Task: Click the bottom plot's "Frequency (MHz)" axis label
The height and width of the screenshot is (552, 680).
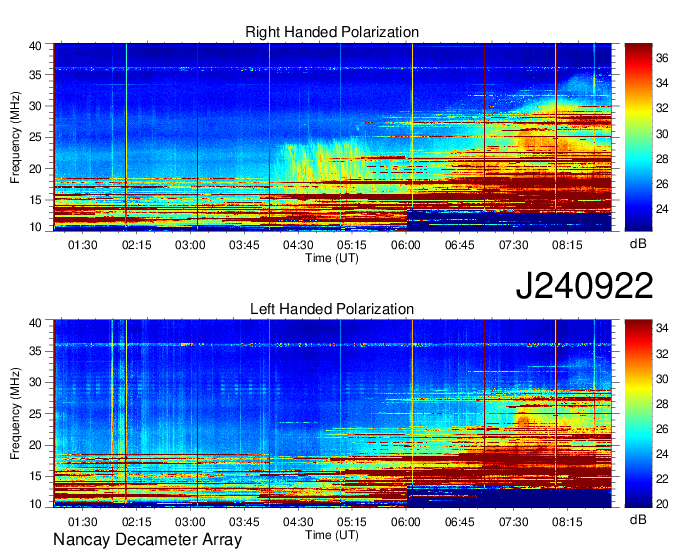Action: click(15, 414)
